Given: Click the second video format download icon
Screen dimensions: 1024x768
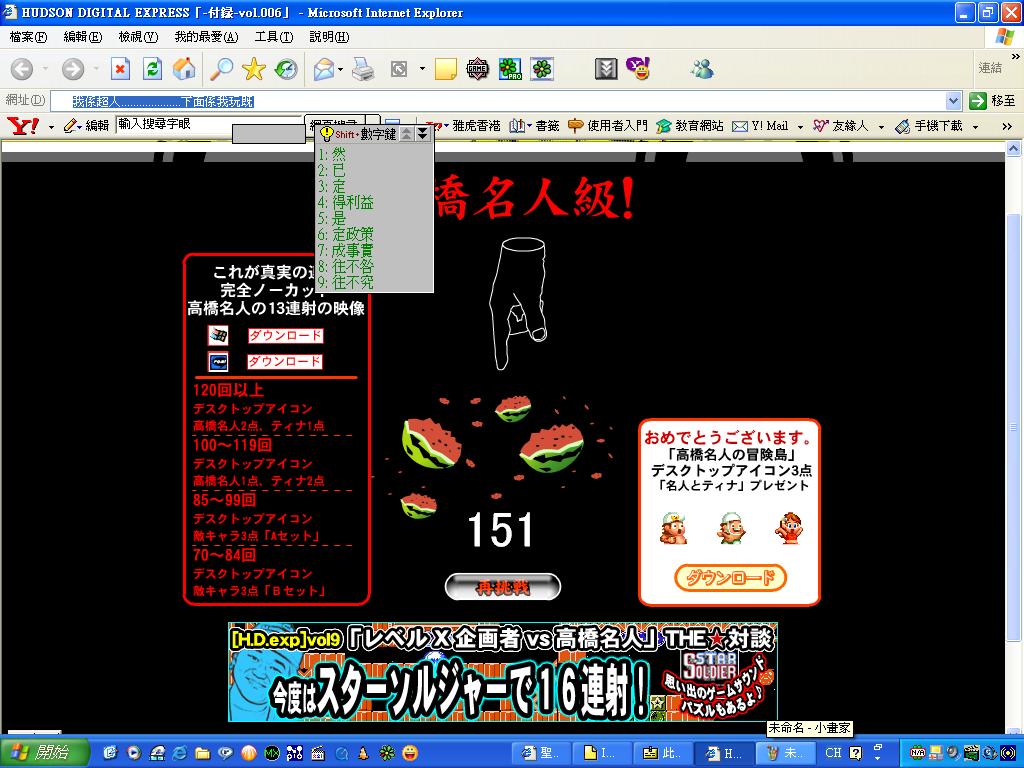Looking at the screenshot, I should click(218, 362).
